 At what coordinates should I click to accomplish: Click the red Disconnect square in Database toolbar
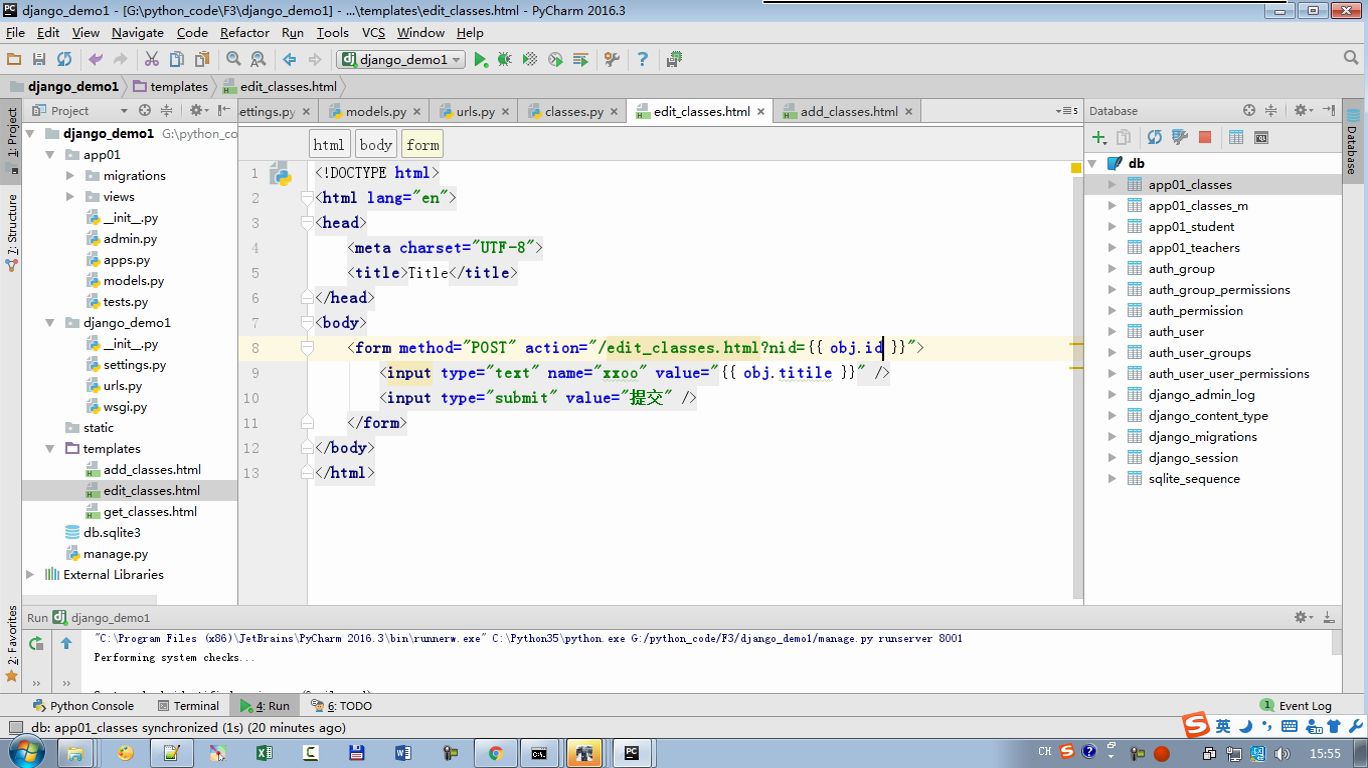(1205, 138)
